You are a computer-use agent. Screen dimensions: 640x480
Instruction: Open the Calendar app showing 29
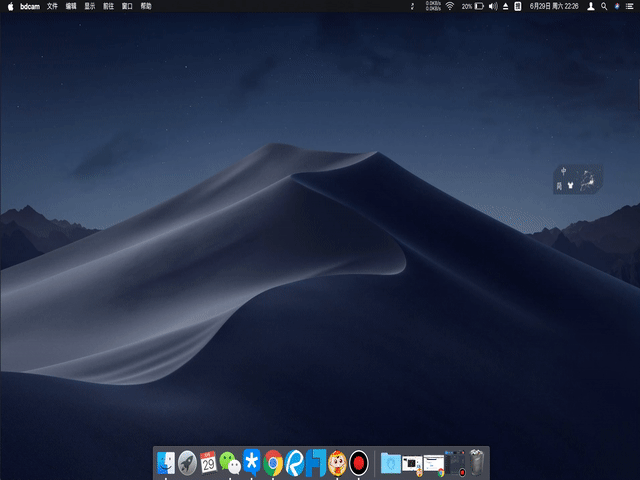[208, 463]
